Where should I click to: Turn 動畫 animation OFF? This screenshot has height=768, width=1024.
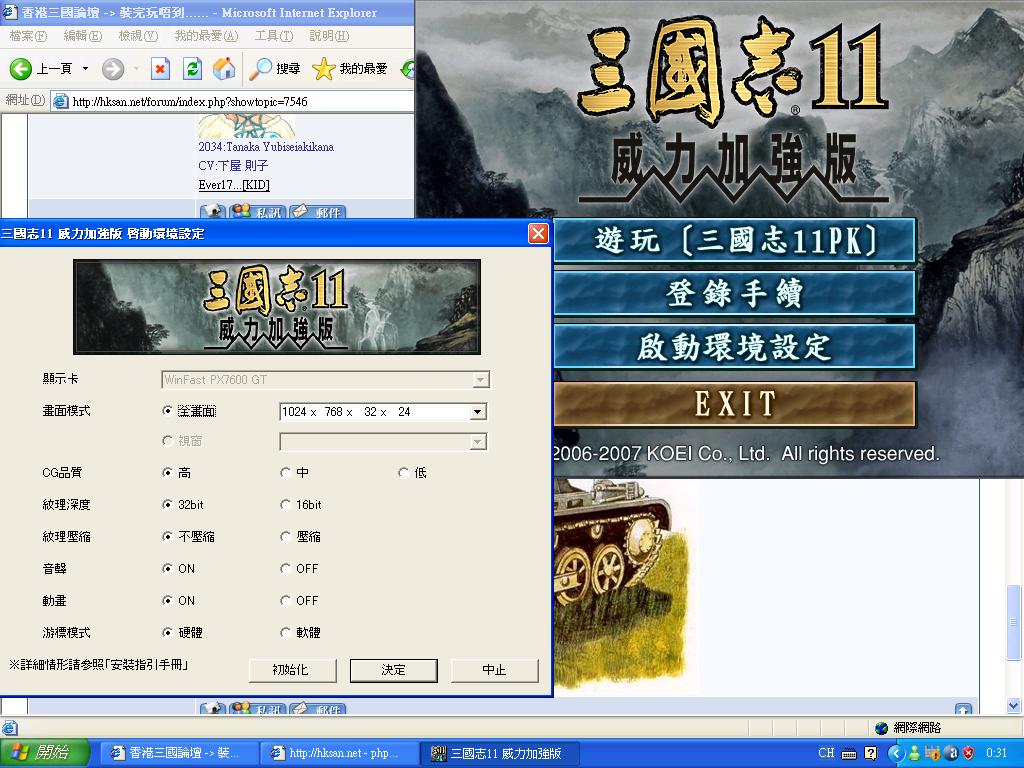click(285, 600)
